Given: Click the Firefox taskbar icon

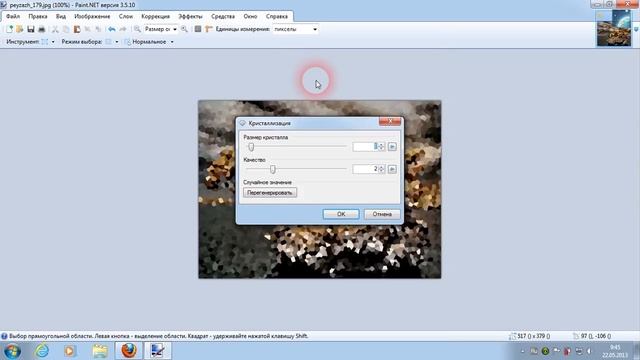Looking at the screenshot, I should pyautogui.click(x=129, y=351).
